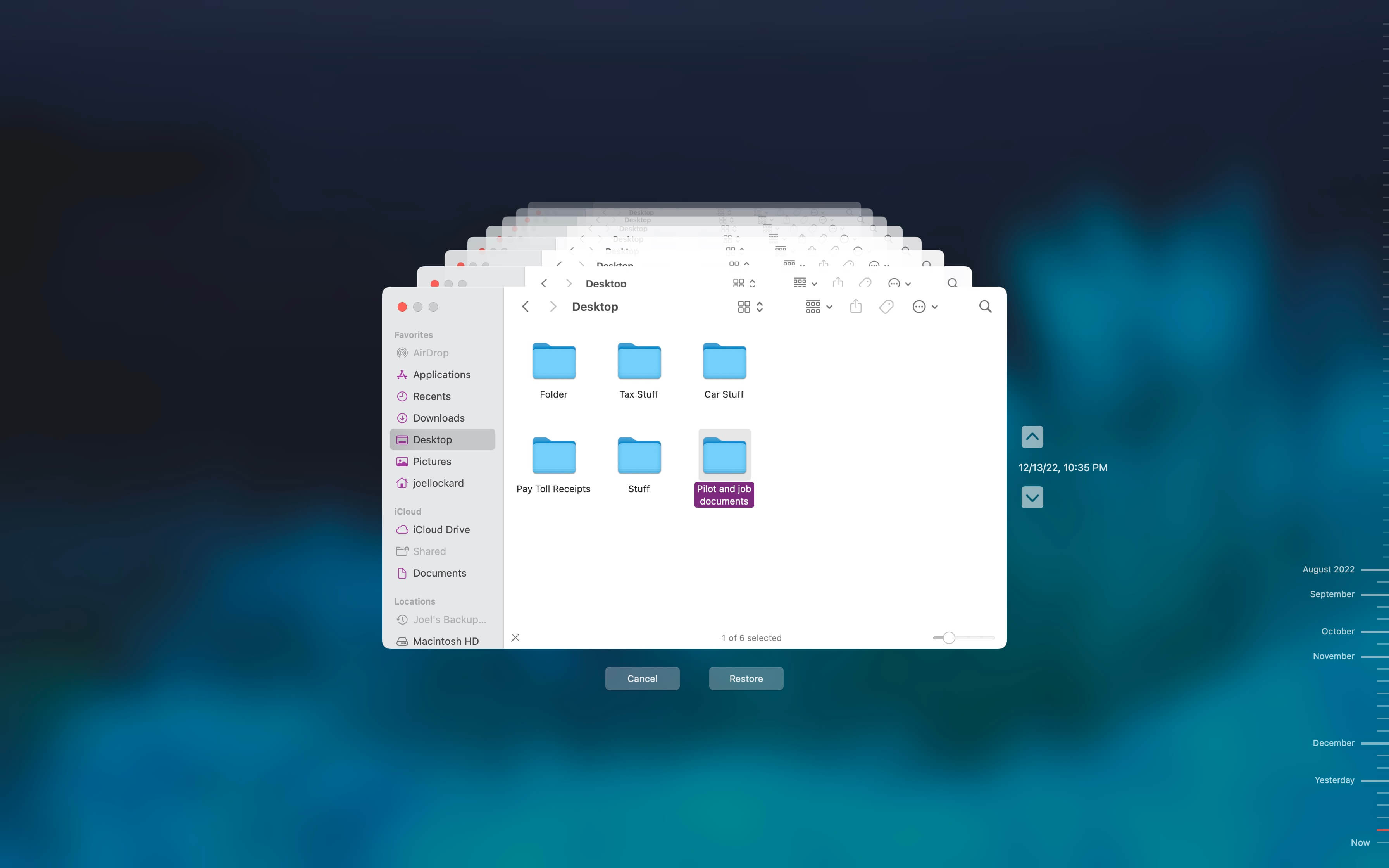
Task: Go back with the left chevron
Action: [x=525, y=307]
